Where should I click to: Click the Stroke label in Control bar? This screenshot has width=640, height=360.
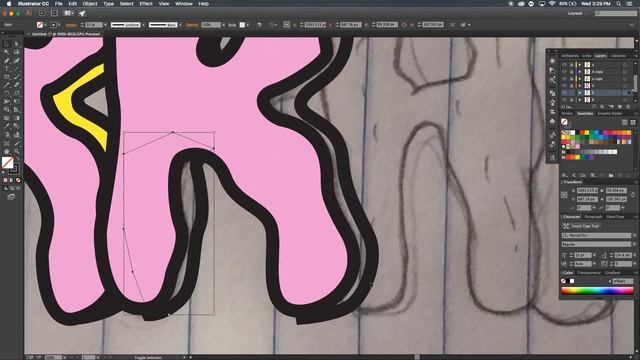point(71,25)
